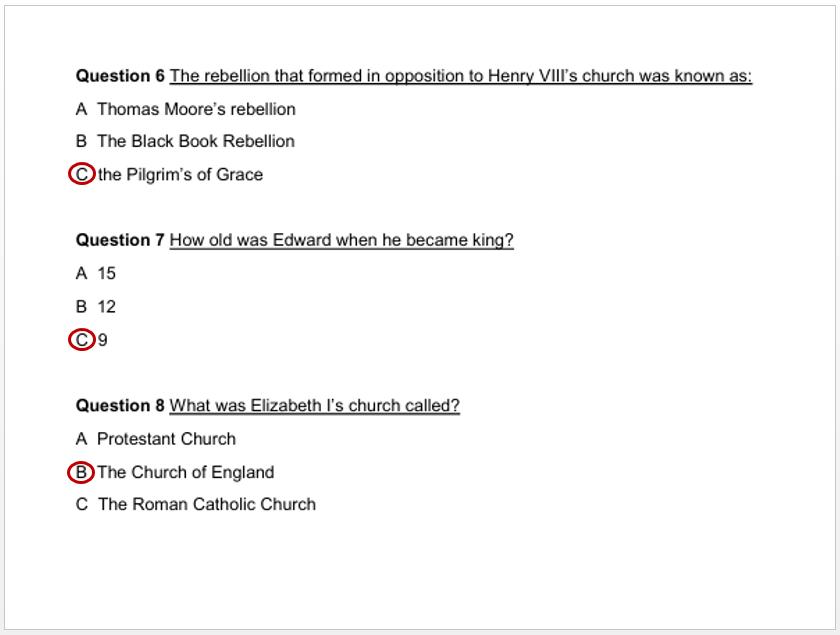
Task: Click the bold "Question 8" label
Action: tap(120, 406)
